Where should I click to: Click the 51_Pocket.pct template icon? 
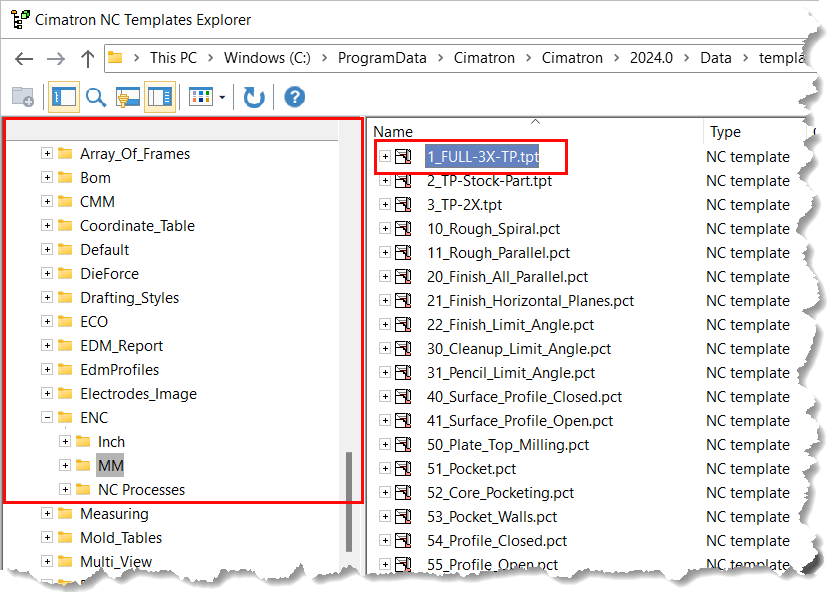tap(403, 469)
